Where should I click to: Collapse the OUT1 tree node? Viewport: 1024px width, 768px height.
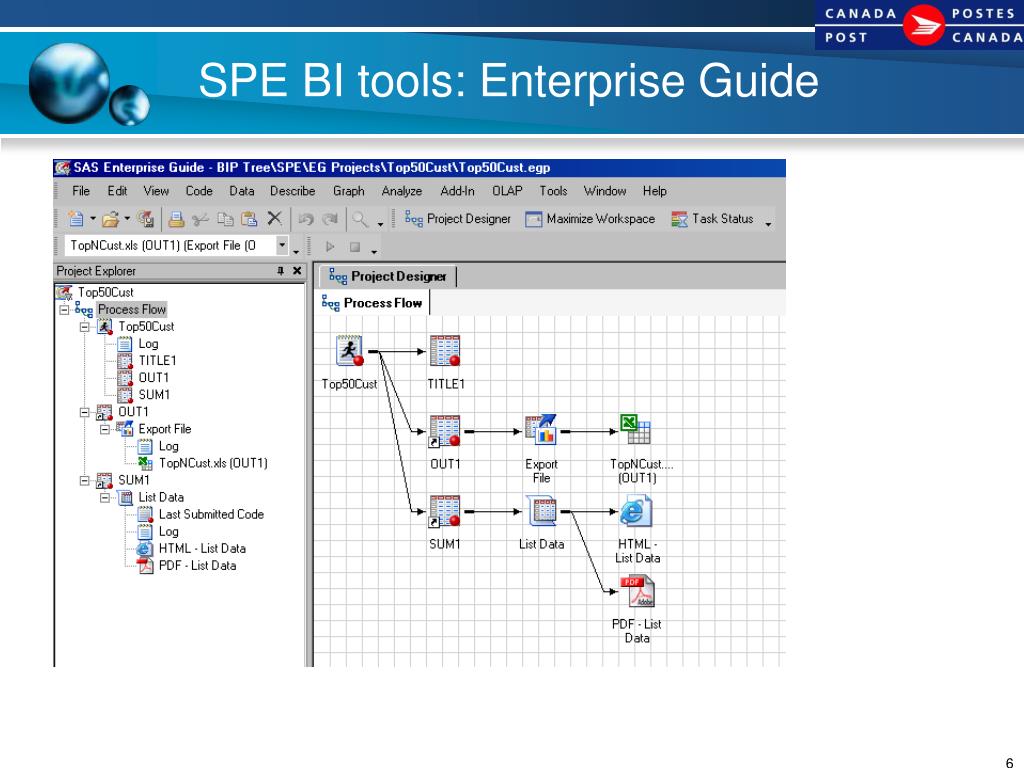84,412
